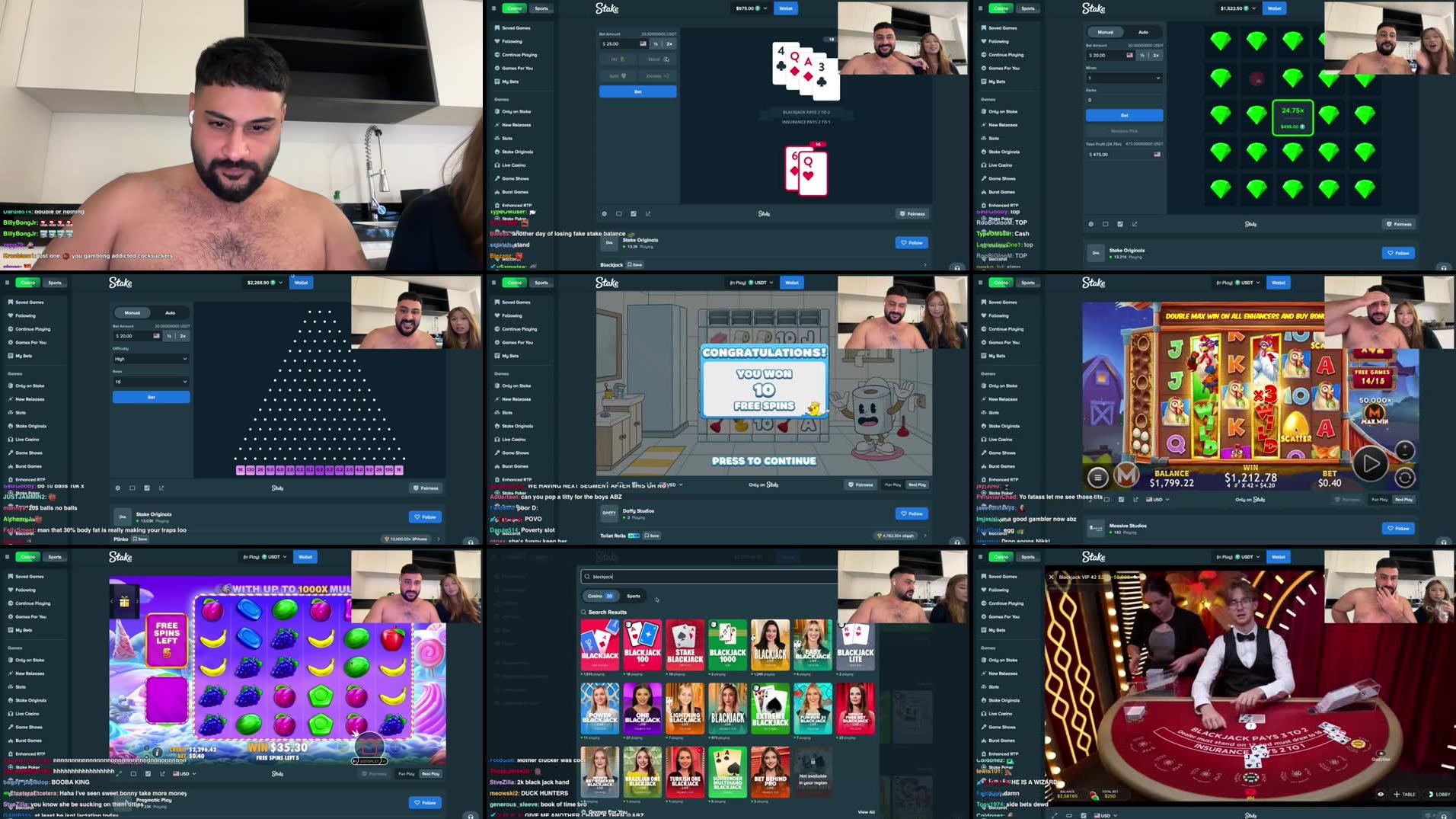Close the live blackjack table with X
Image resolution: width=1456 pixels, height=819 pixels.
(1051, 577)
